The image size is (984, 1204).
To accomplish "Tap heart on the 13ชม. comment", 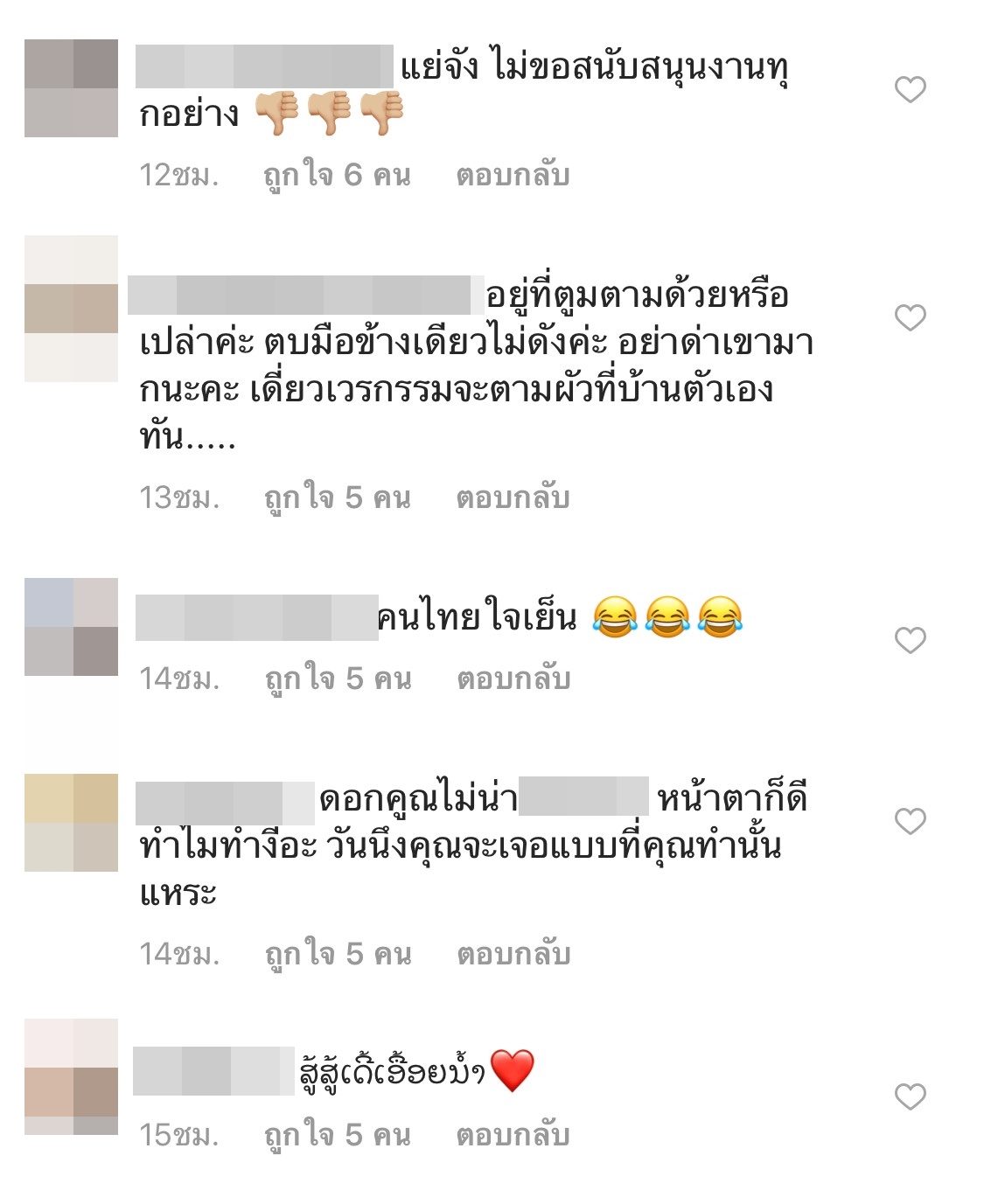I will click(x=910, y=317).
